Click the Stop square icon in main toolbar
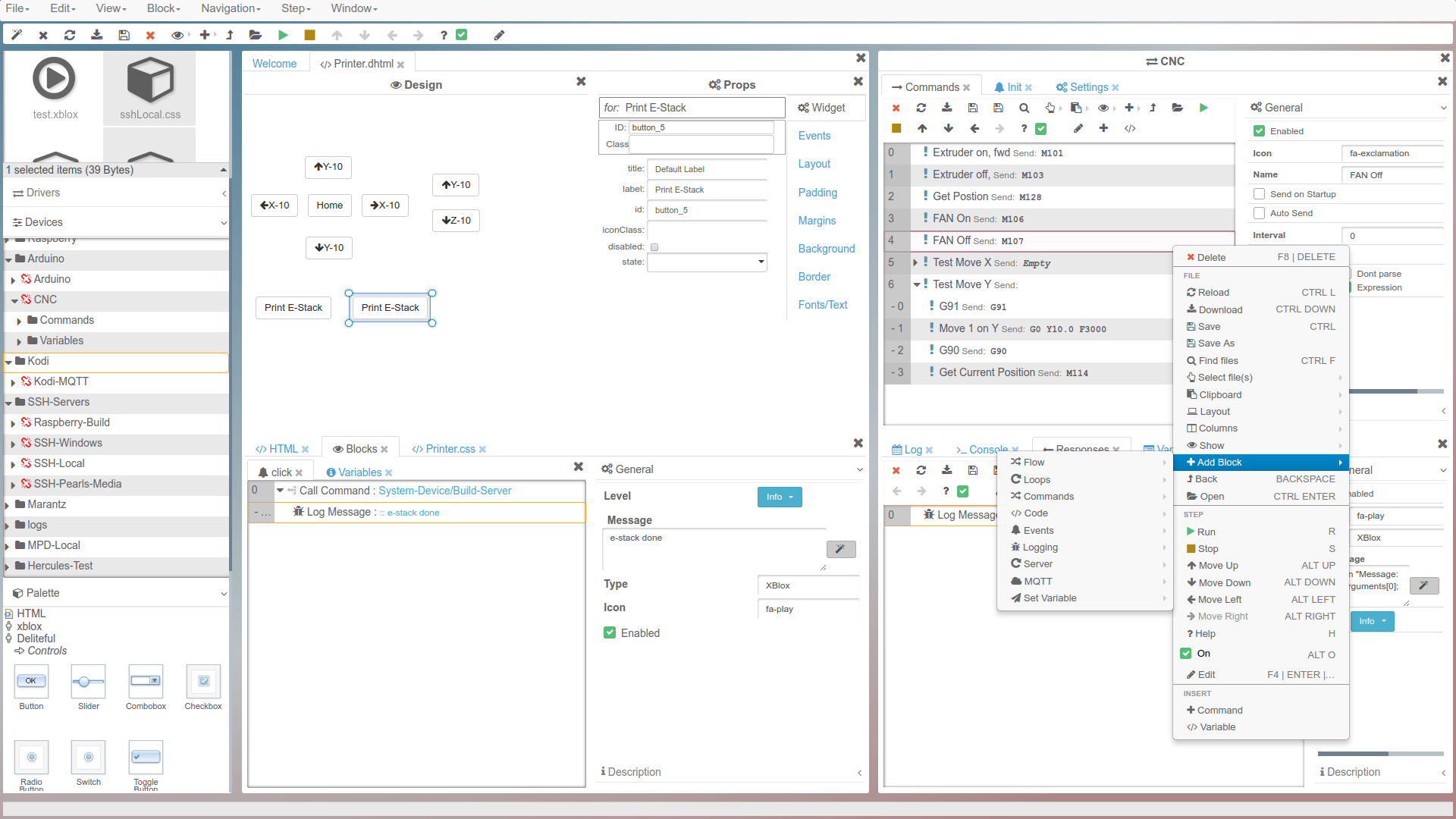The width and height of the screenshot is (1456, 819). click(309, 35)
